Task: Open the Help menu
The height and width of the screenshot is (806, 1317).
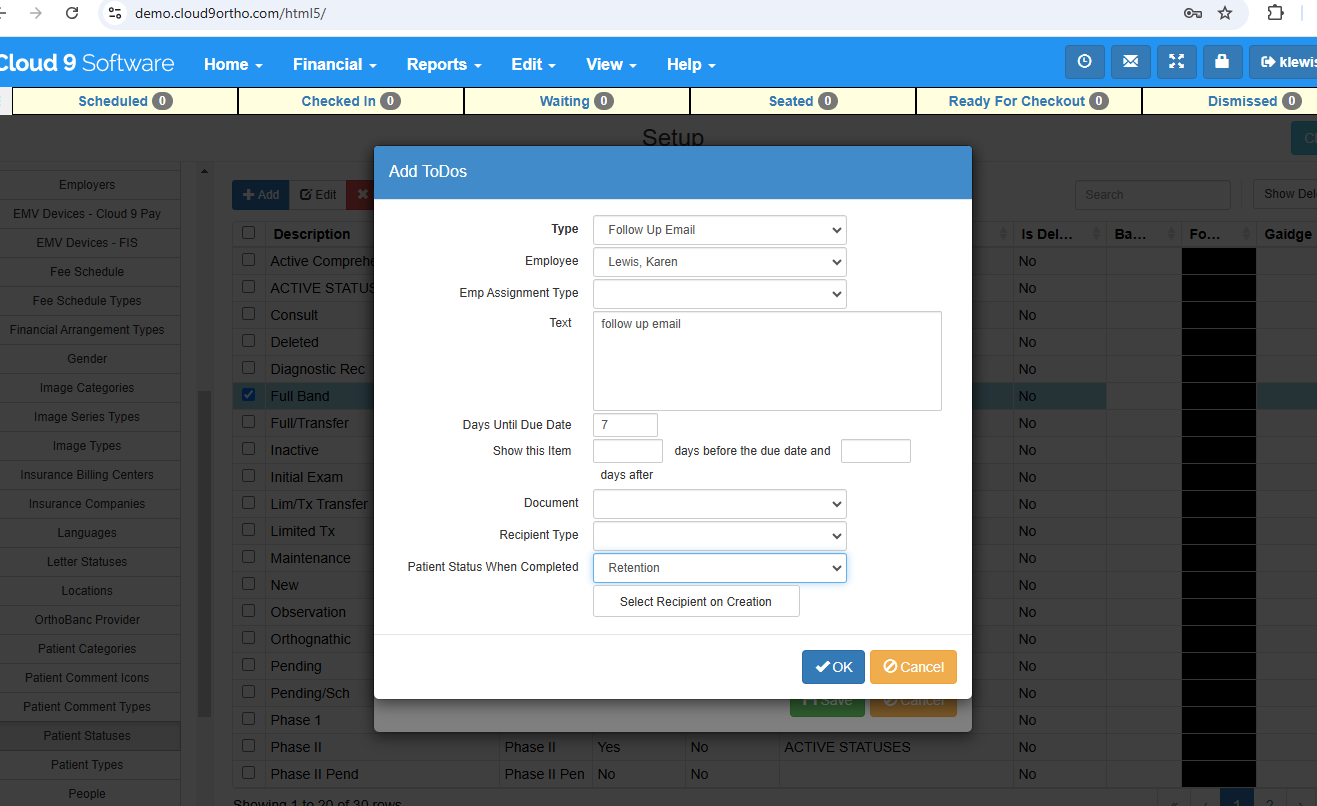Action: [x=691, y=64]
